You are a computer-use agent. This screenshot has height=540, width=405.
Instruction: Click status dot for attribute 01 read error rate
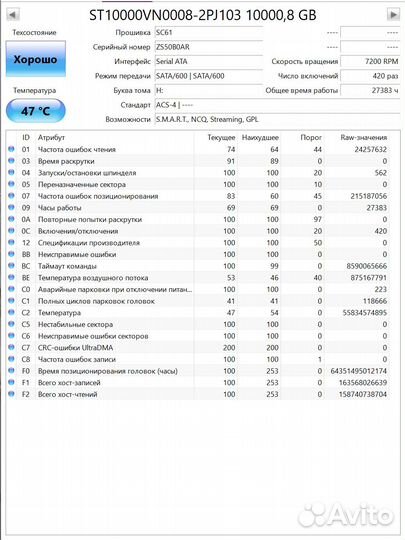tap(11, 149)
